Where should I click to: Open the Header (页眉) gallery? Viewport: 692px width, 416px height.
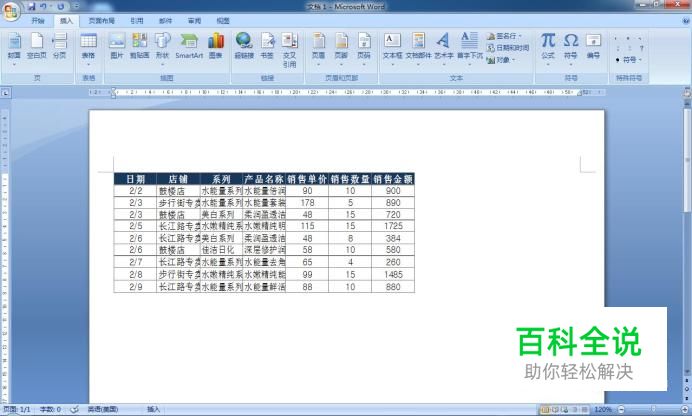[318, 48]
